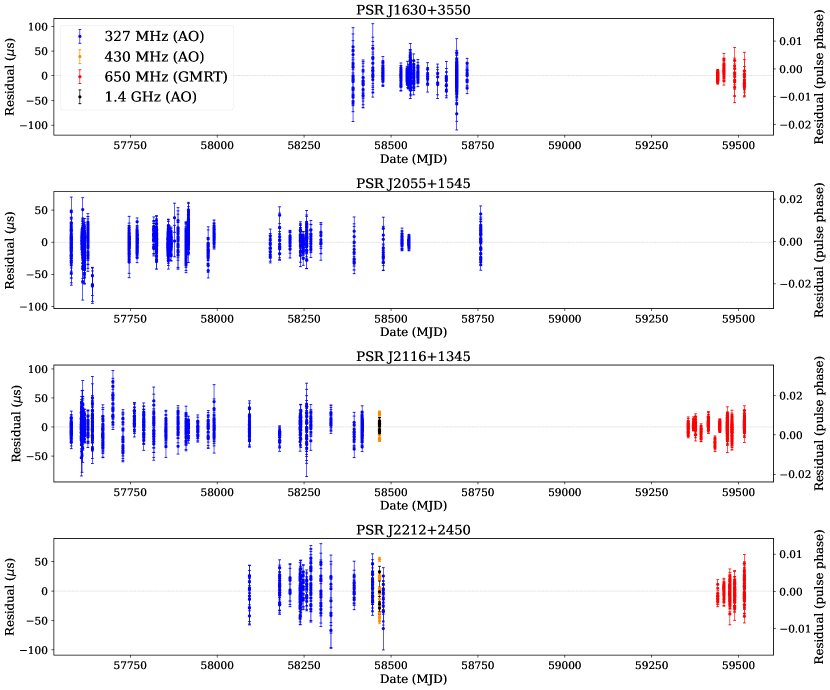Click the red 650 MHz data cluster in PSR J1630+3550
This screenshot has height=690, width=830.
(731, 75)
